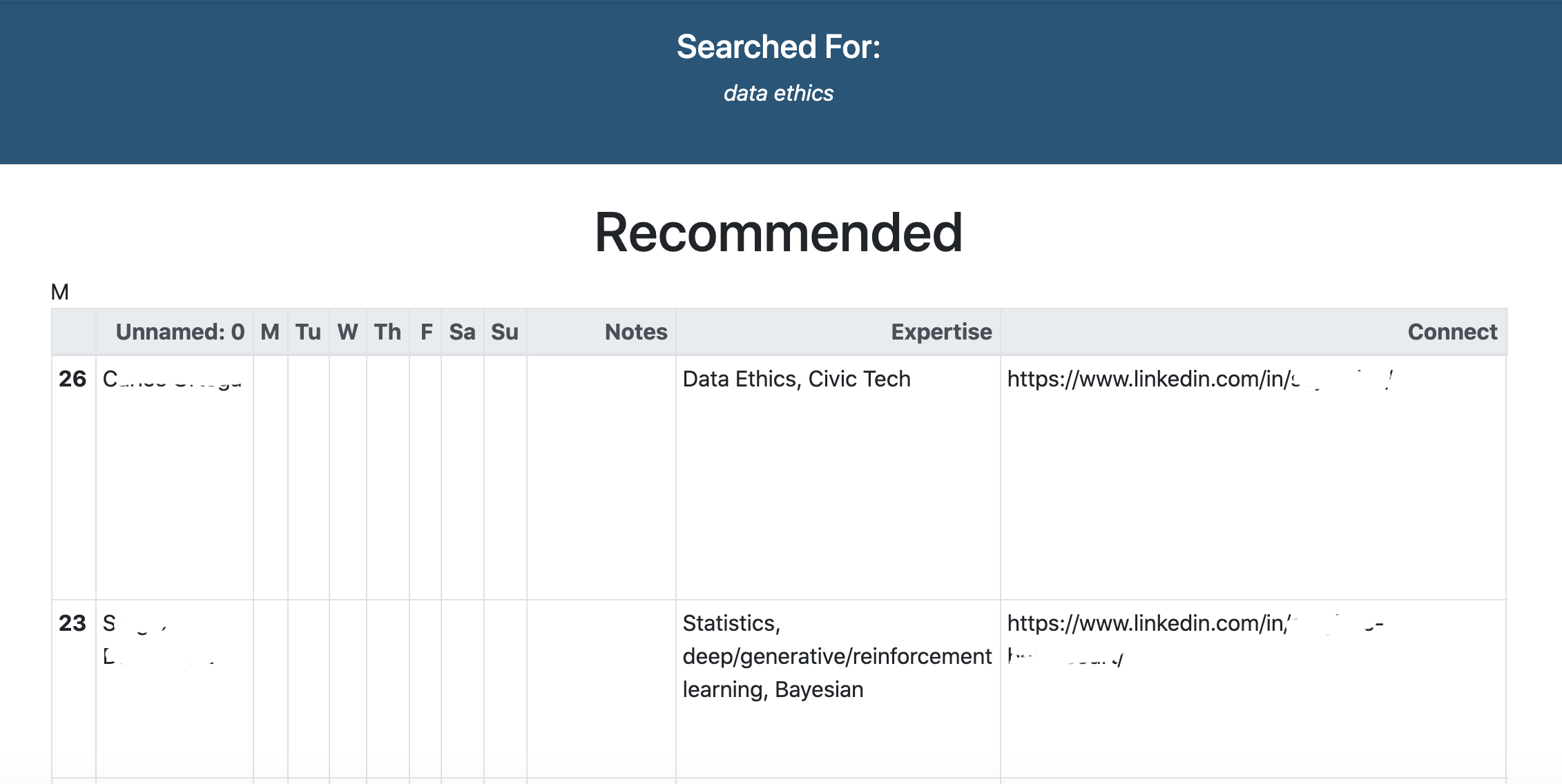Click row index 26
This screenshot has height=784, width=1562.
(73, 379)
